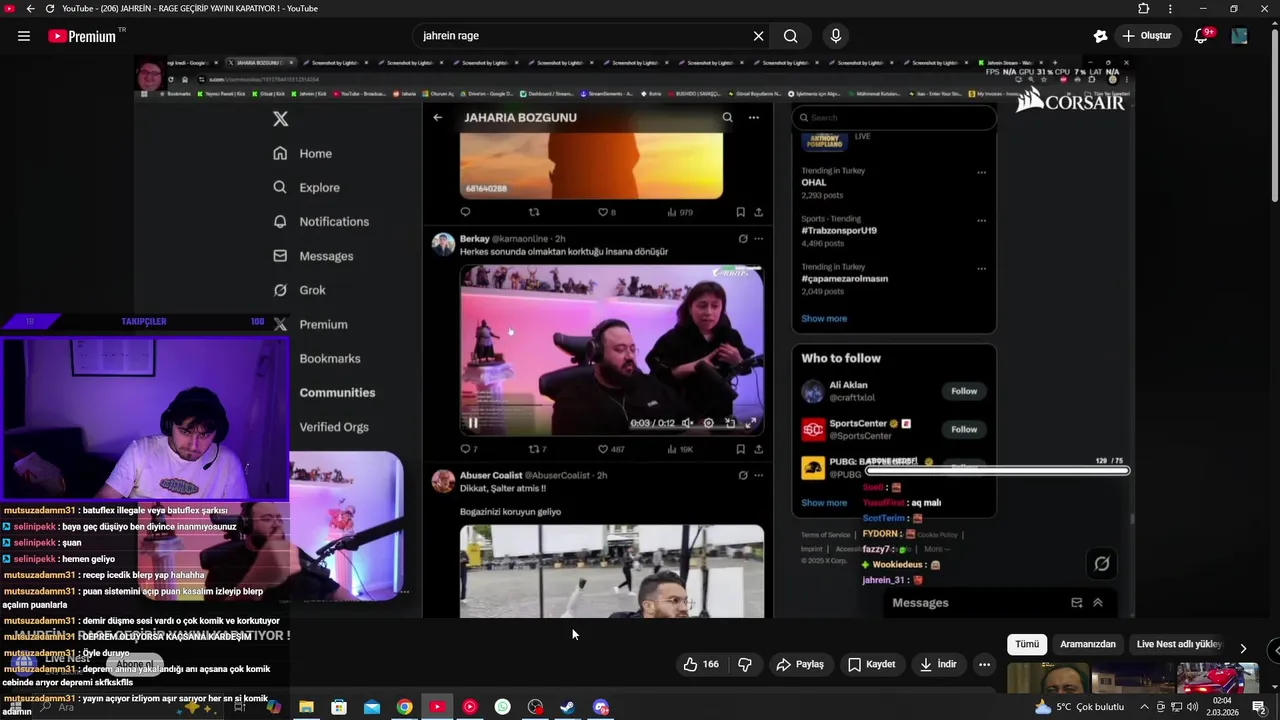Click back arrow beside JAHARIA BOZGUNU
The height and width of the screenshot is (720, 1280).
pyautogui.click(x=437, y=117)
